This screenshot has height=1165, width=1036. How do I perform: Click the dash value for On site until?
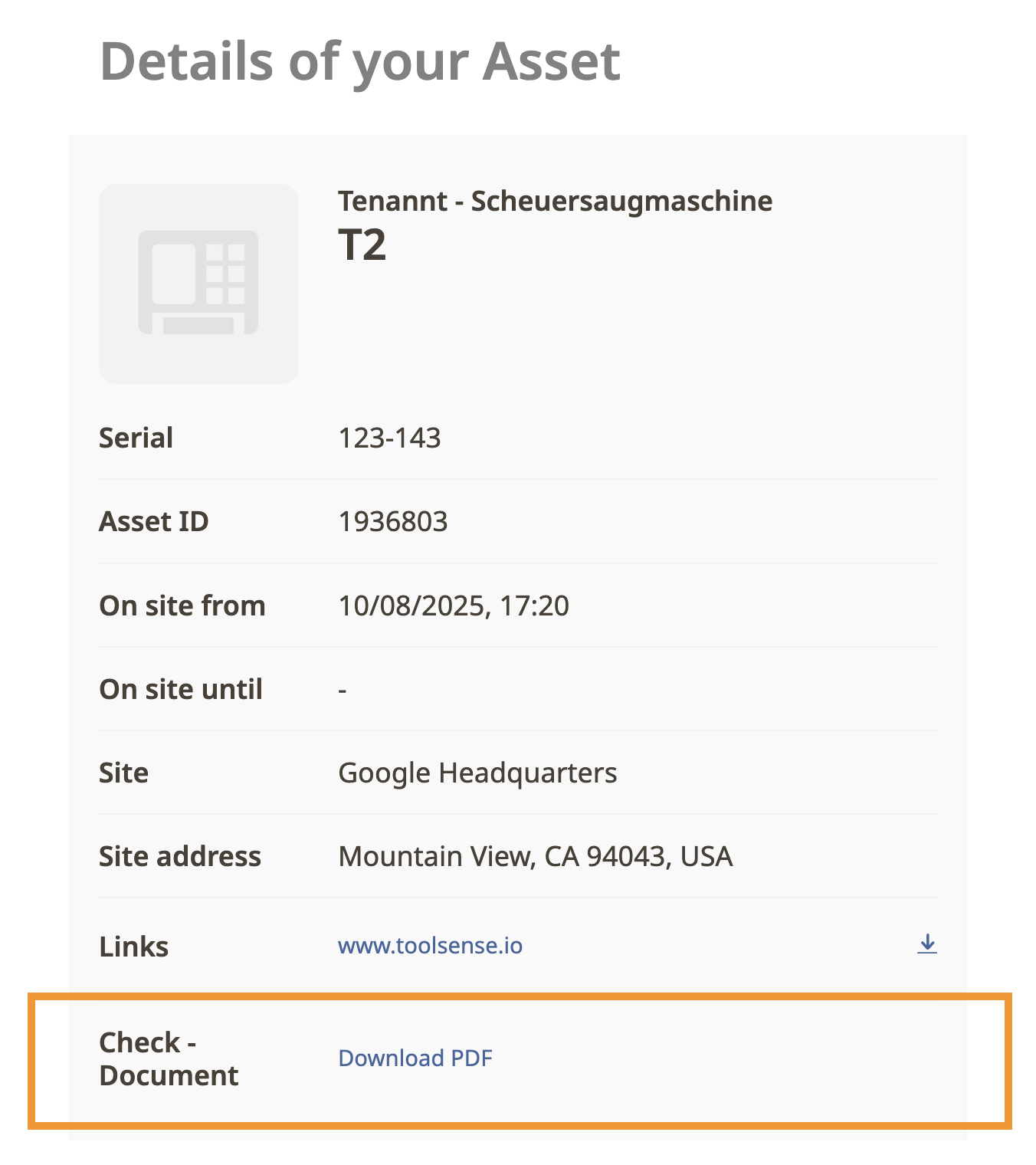coord(343,690)
